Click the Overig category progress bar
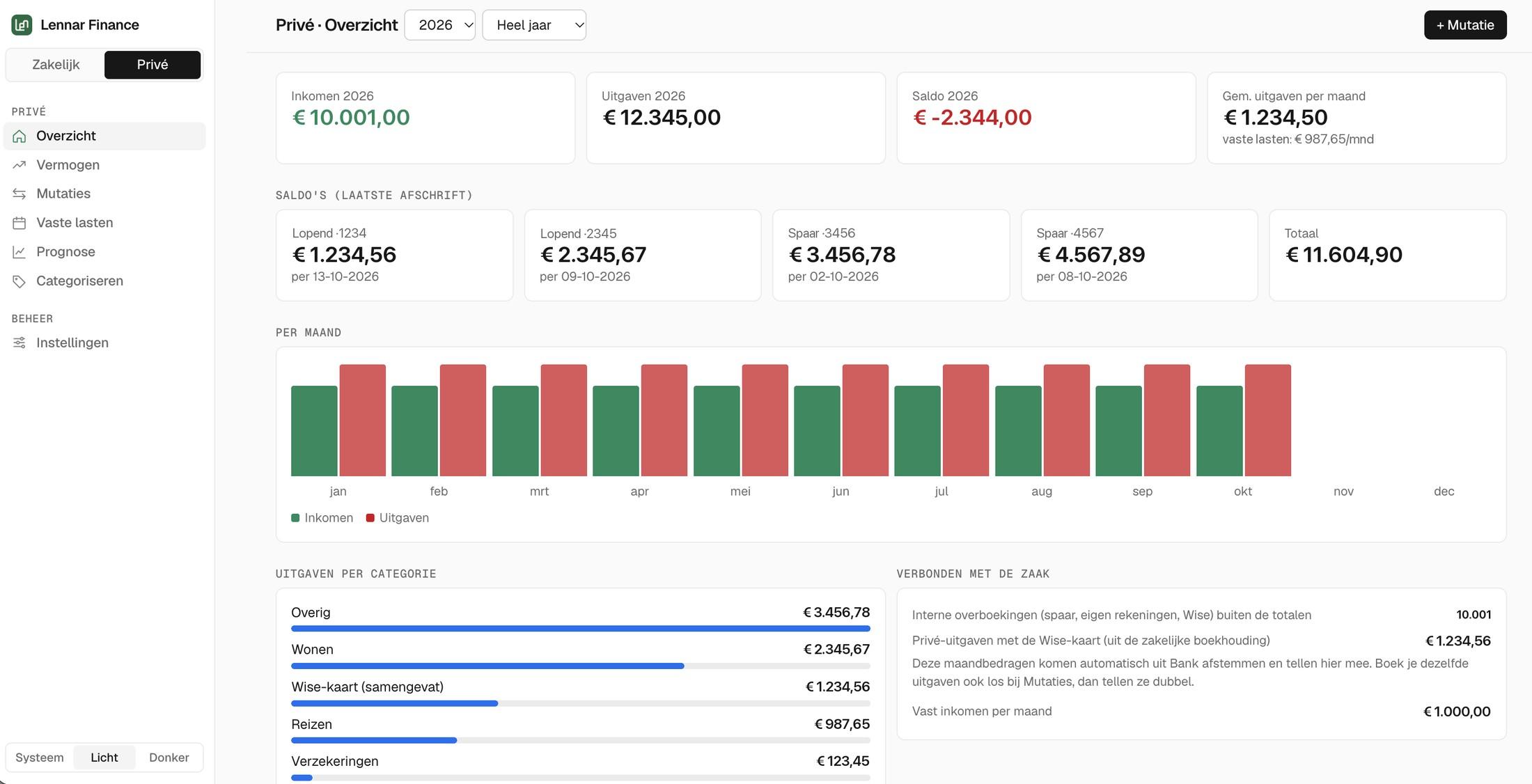Screen dimensions: 1532x784 [581, 629]
